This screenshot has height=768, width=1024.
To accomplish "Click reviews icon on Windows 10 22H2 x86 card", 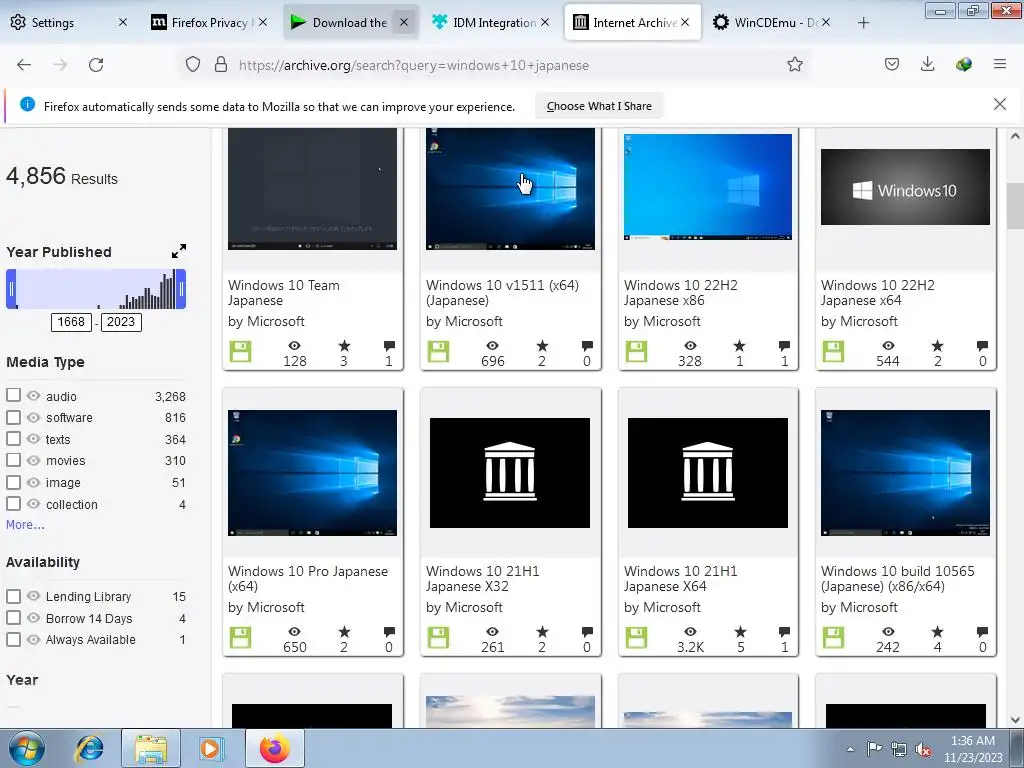I will [x=784, y=345].
